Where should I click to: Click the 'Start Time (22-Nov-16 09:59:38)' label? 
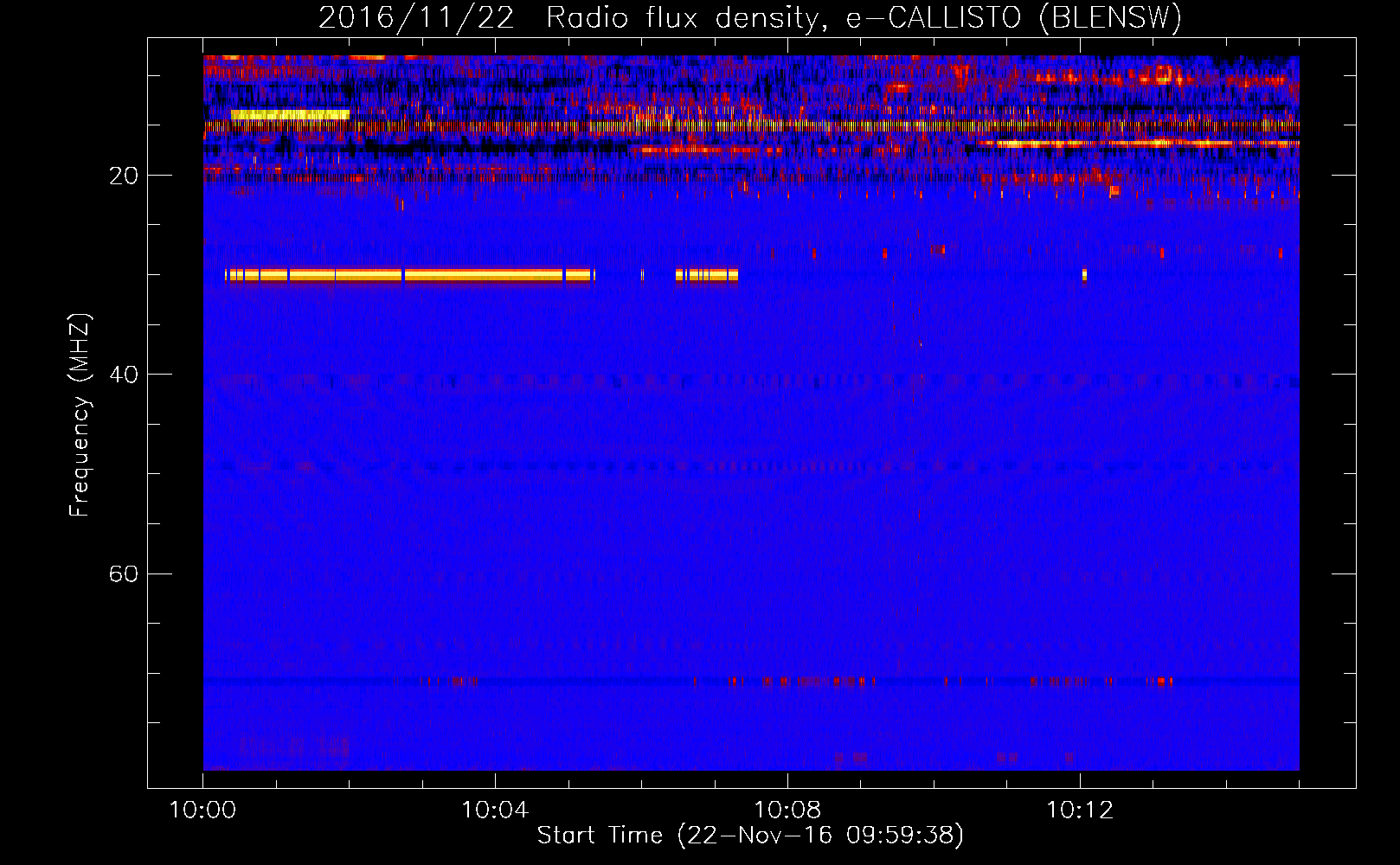click(x=750, y=836)
